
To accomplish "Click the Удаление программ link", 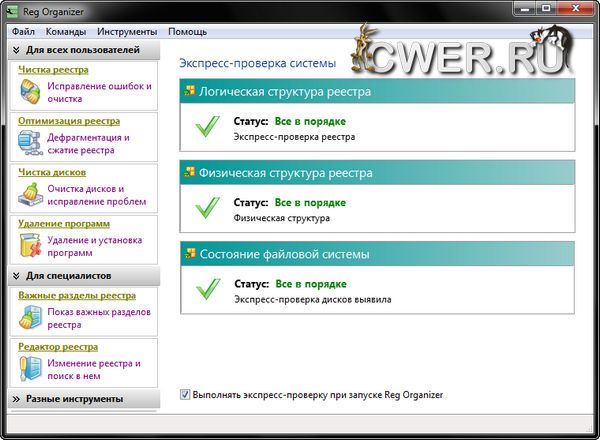I will (65, 223).
